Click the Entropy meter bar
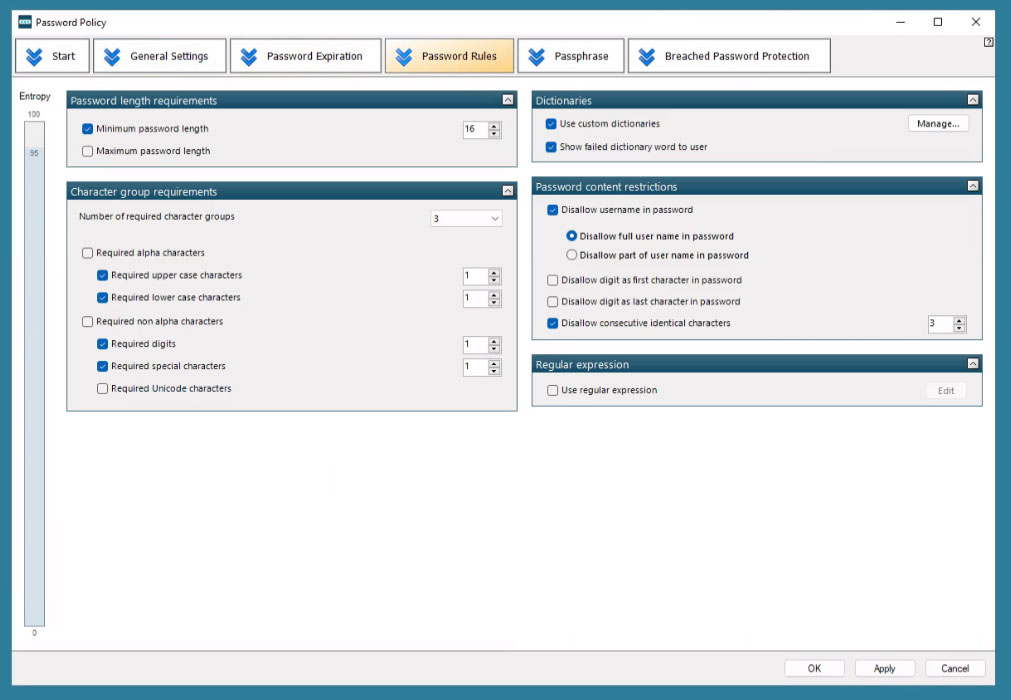1011x700 pixels. coord(34,374)
